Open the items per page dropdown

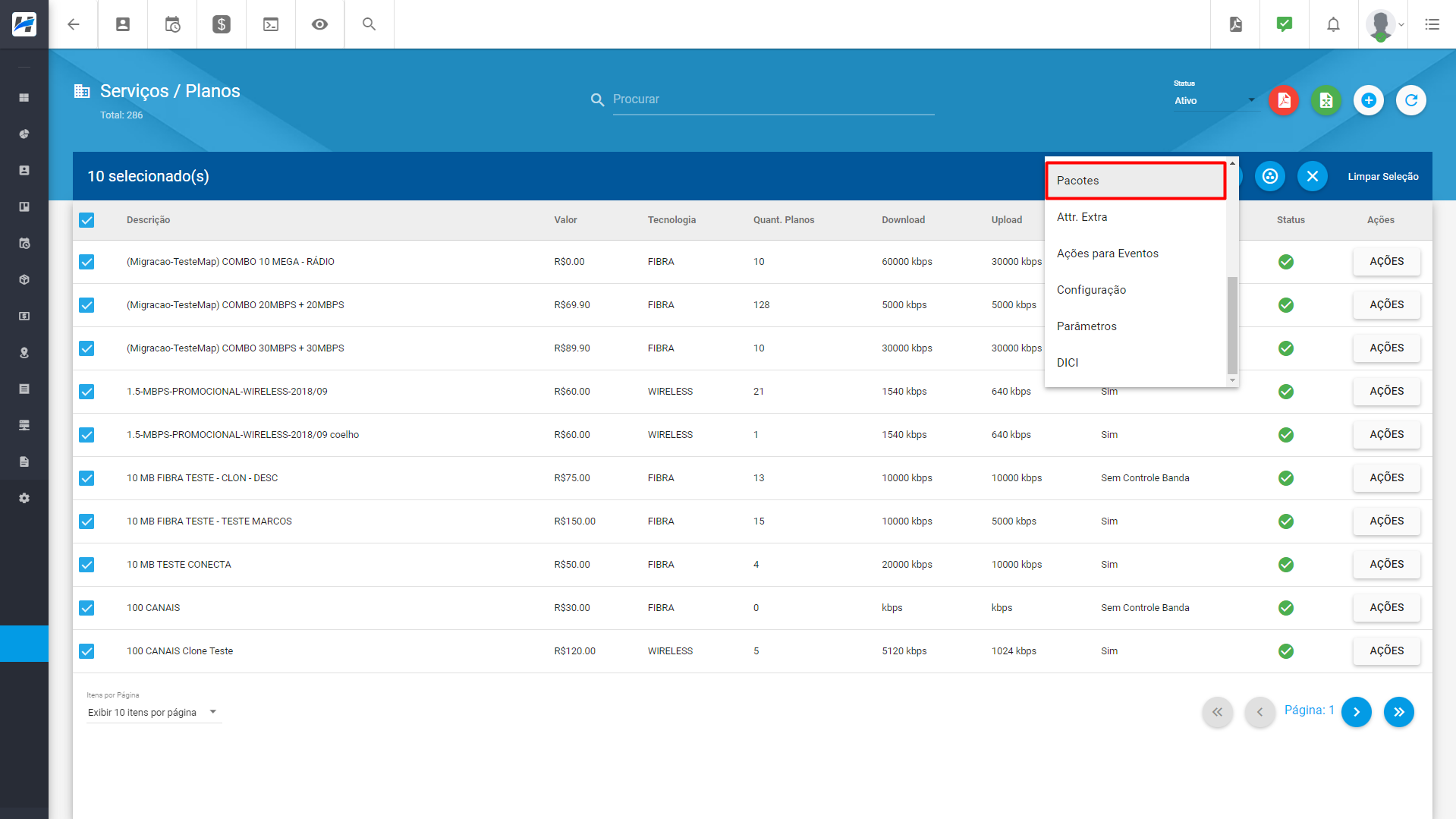(153, 712)
